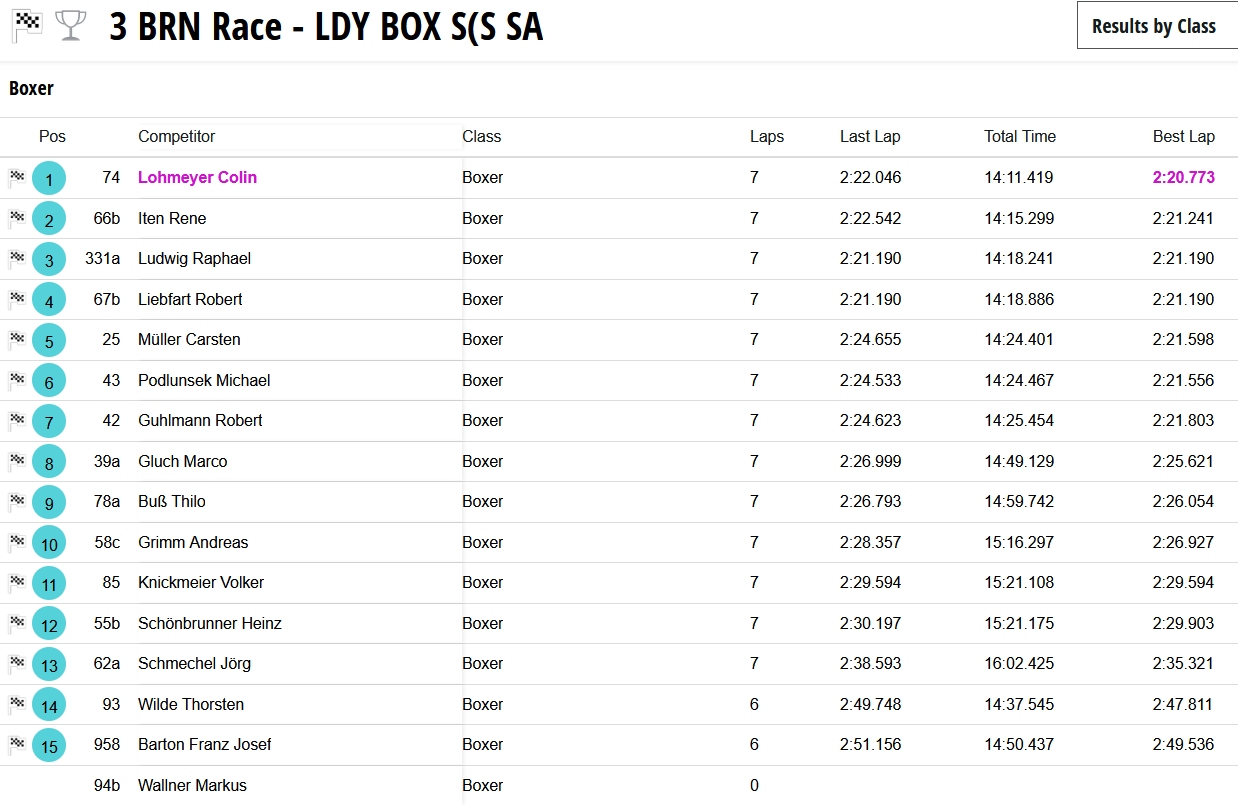Sort results by Best Lap header
Screen dimensions: 1238x805
pyautogui.click(x=1183, y=137)
